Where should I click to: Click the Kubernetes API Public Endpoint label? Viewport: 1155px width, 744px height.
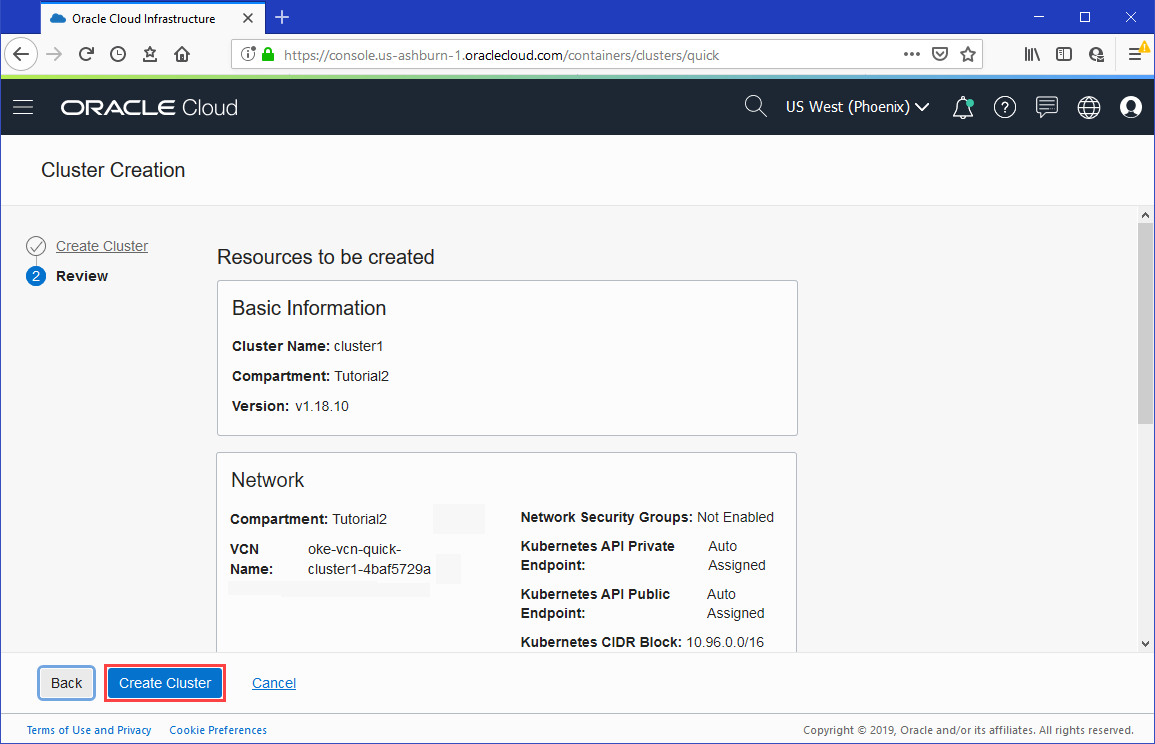tap(595, 603)
